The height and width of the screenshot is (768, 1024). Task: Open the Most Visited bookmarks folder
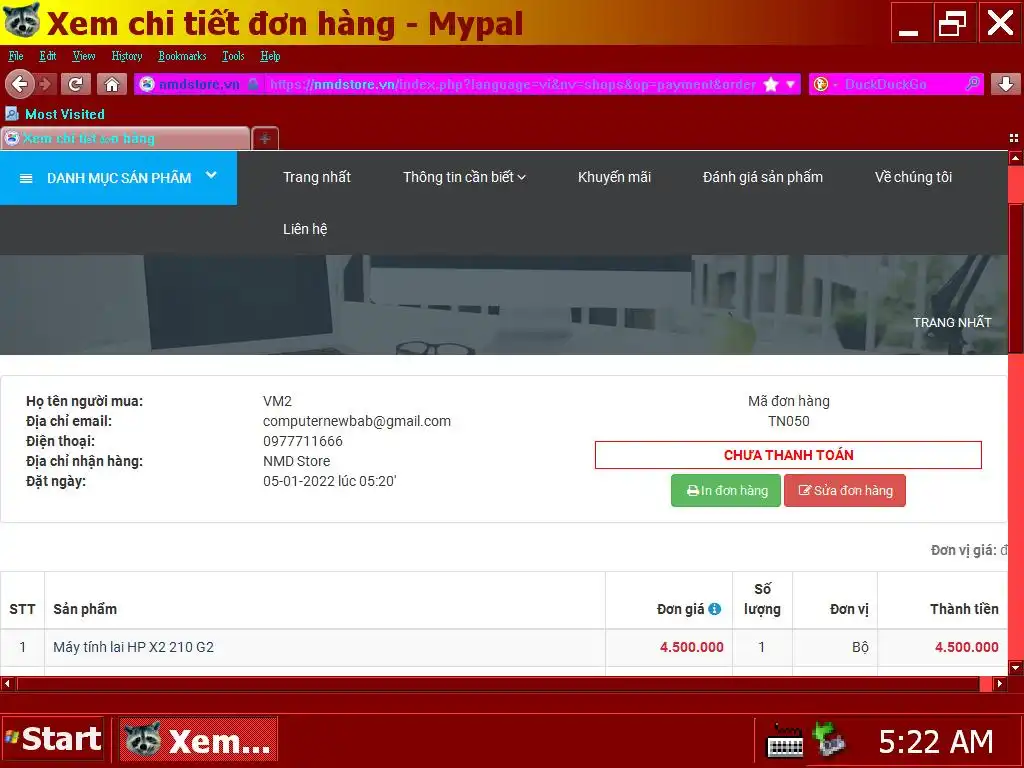(x=55, y=114)
